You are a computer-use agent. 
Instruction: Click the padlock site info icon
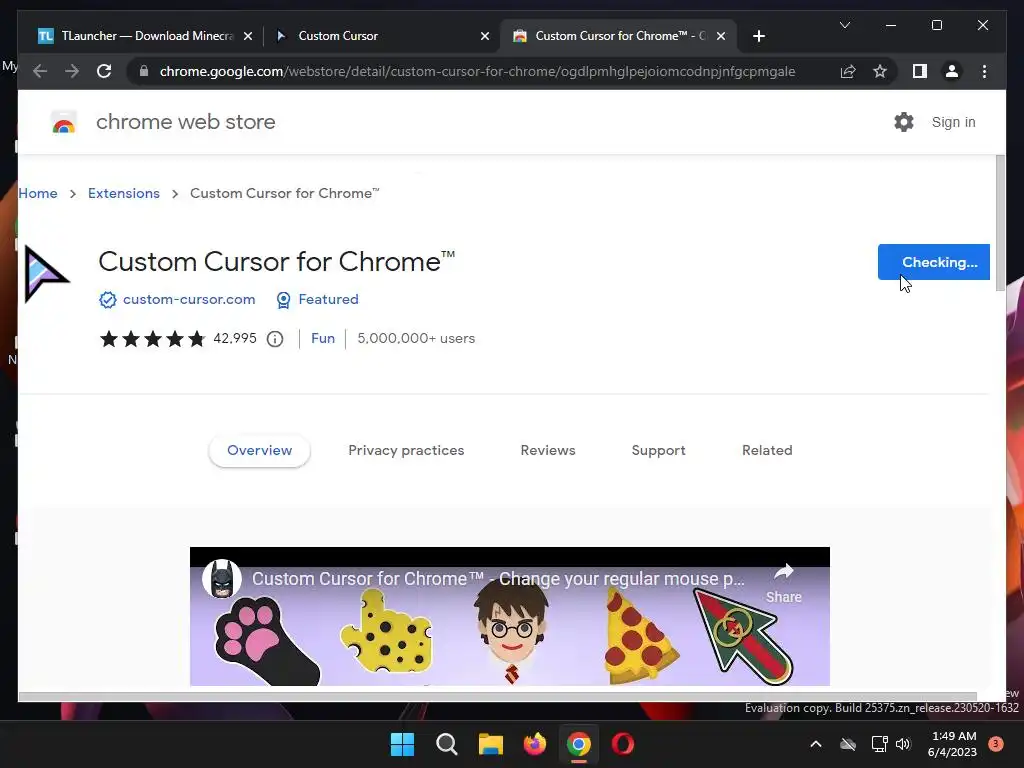[x=144, y=71]
